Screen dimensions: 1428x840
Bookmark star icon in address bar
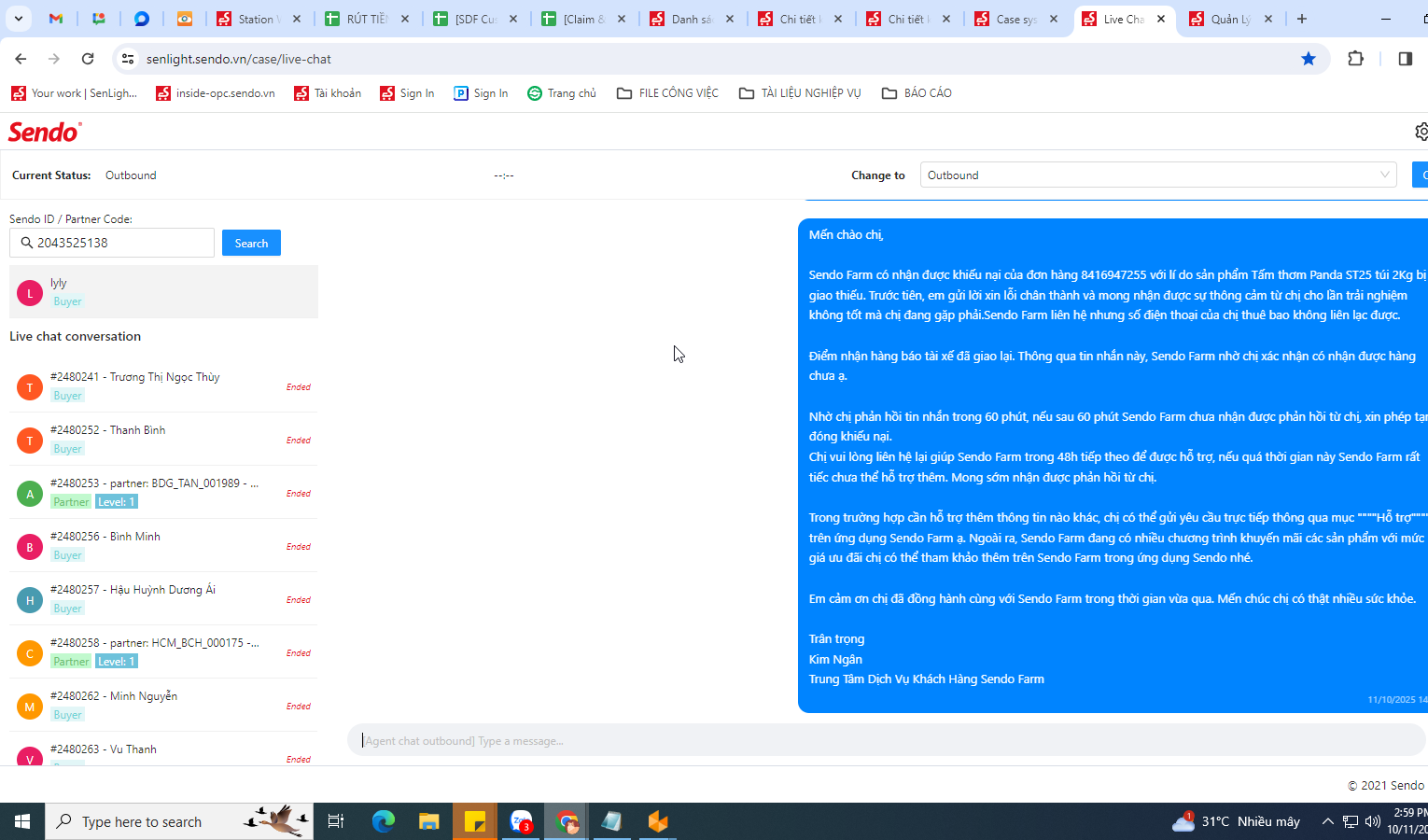coord(1309,59)
